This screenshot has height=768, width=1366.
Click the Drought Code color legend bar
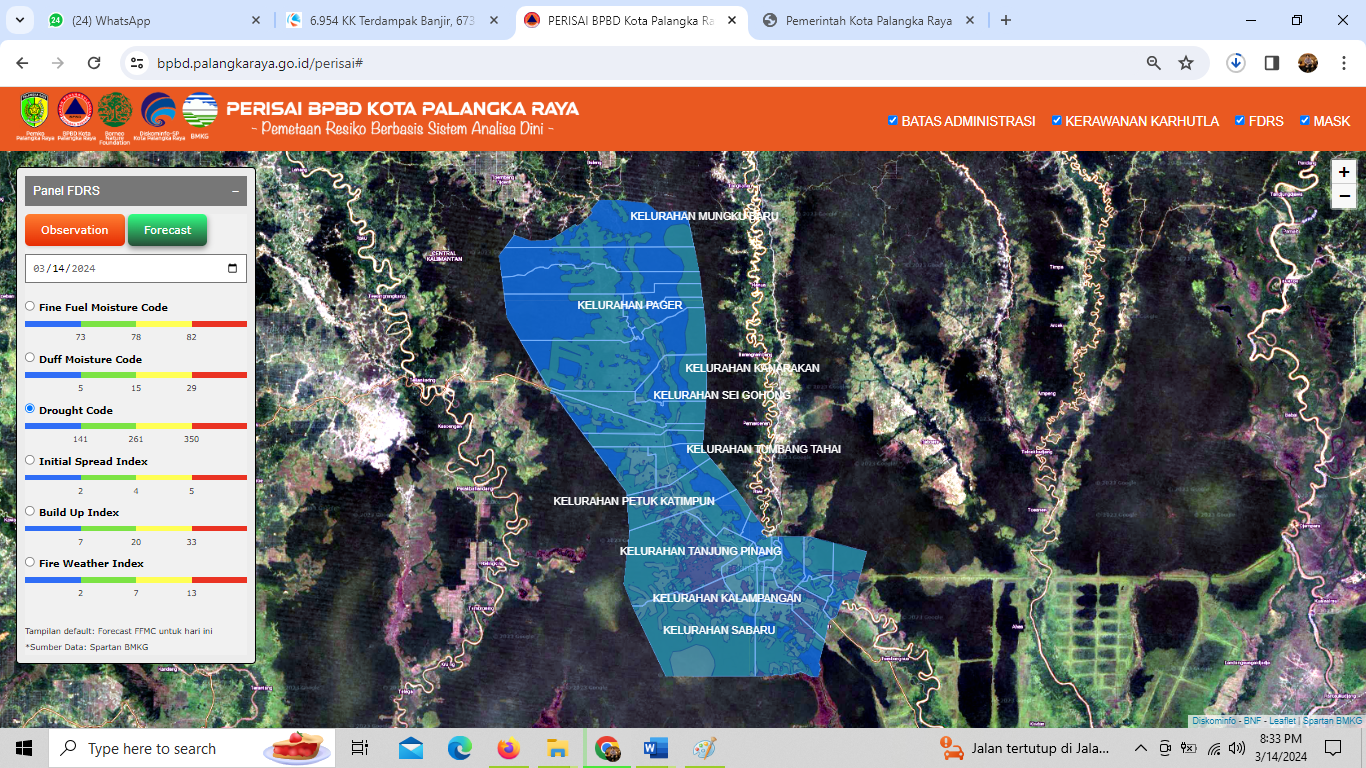[136, 426]
